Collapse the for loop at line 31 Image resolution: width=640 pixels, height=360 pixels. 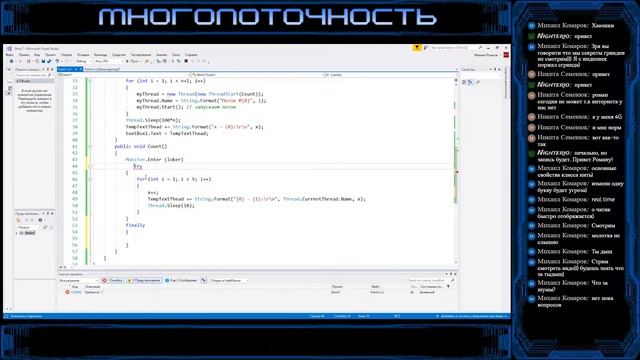[x=90, y=81]
